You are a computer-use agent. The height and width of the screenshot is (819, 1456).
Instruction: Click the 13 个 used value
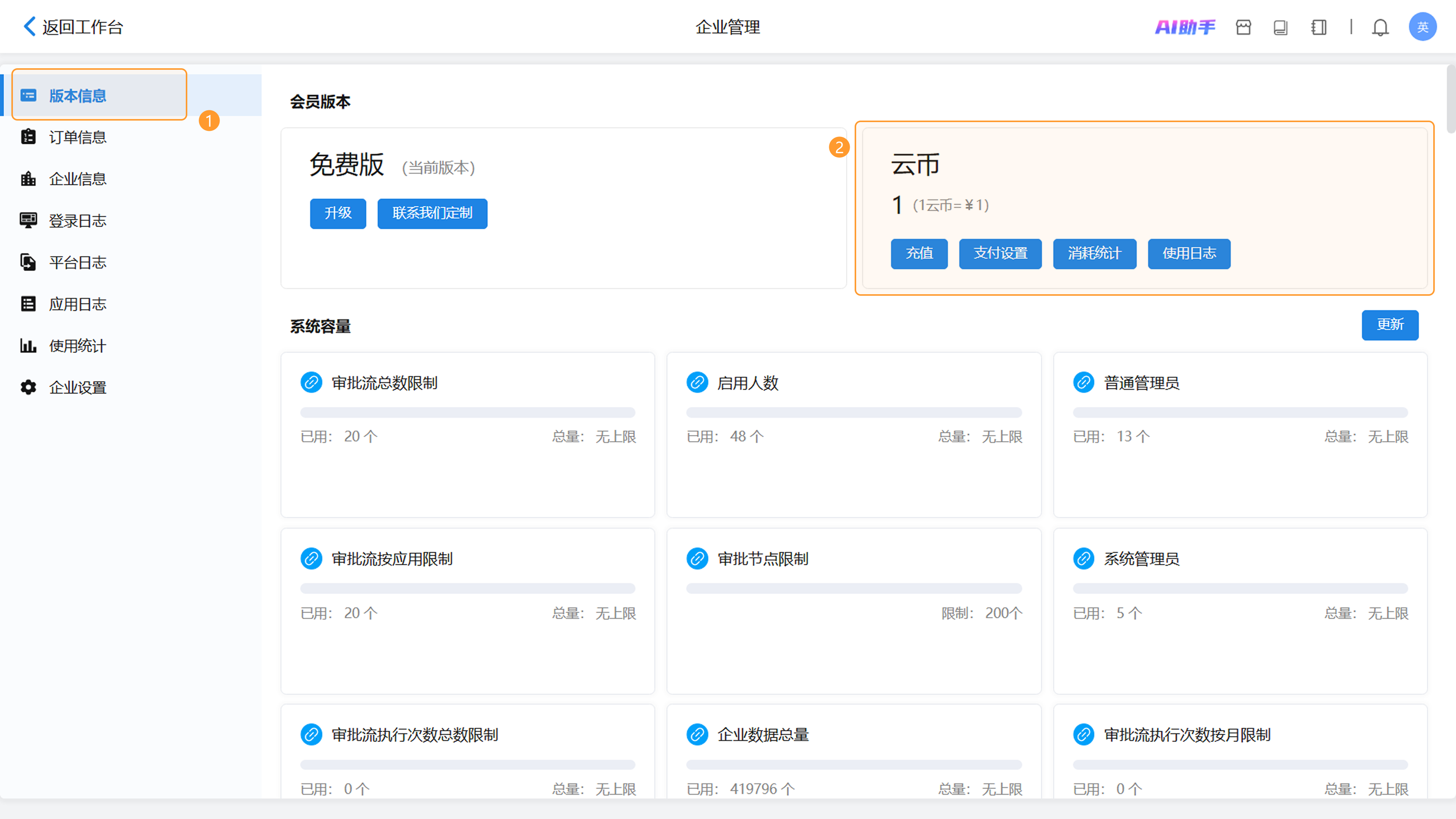[x=1133, y=436]
